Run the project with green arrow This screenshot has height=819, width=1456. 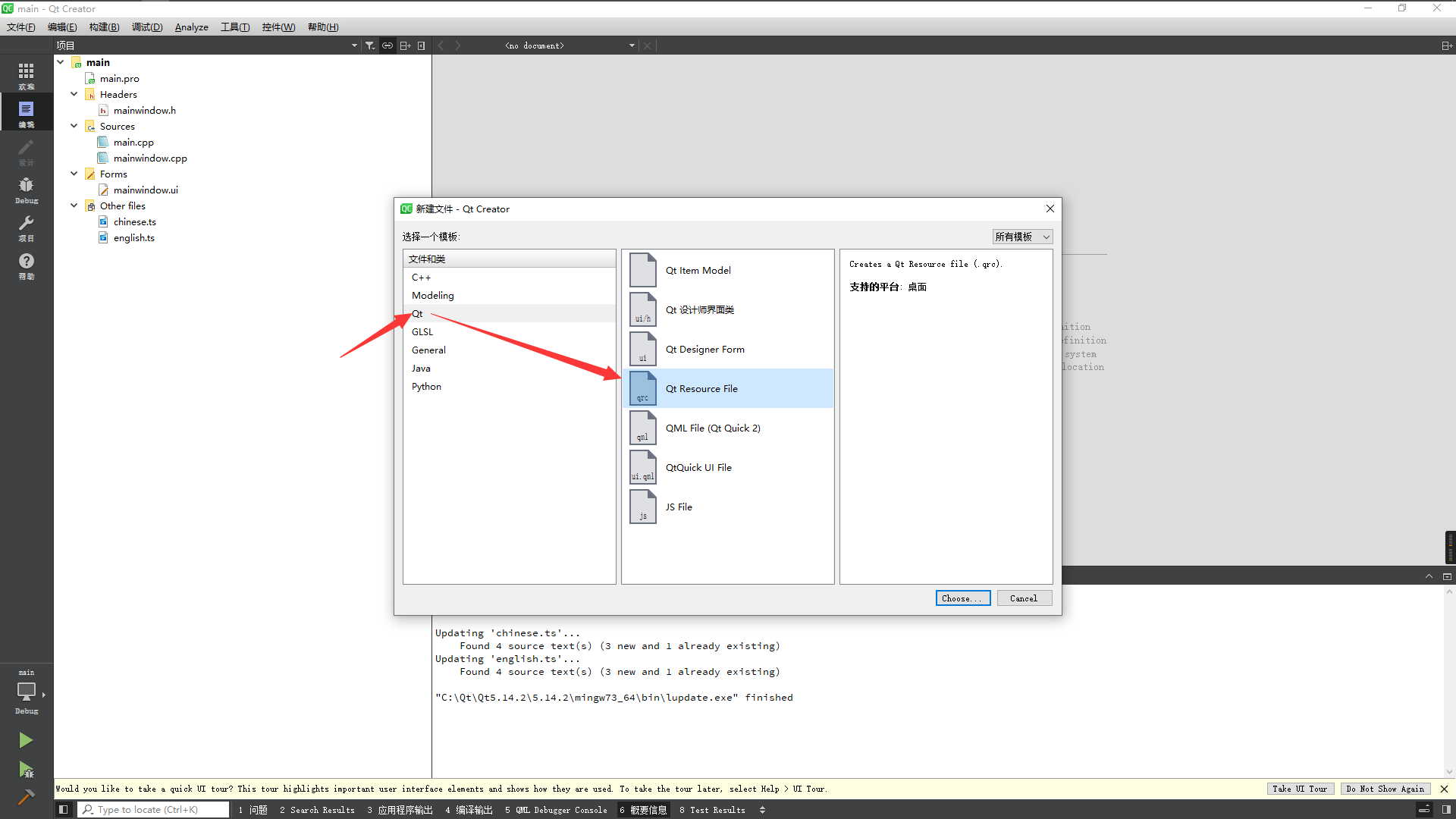[x=26, y=739]
